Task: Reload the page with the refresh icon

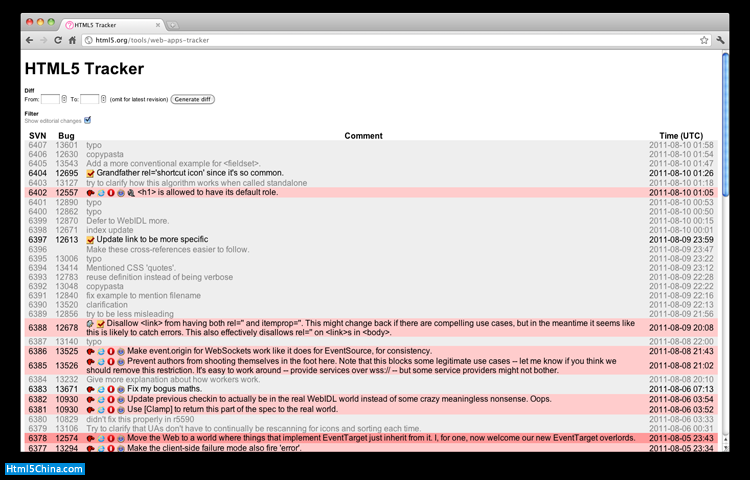Action: 57,40
